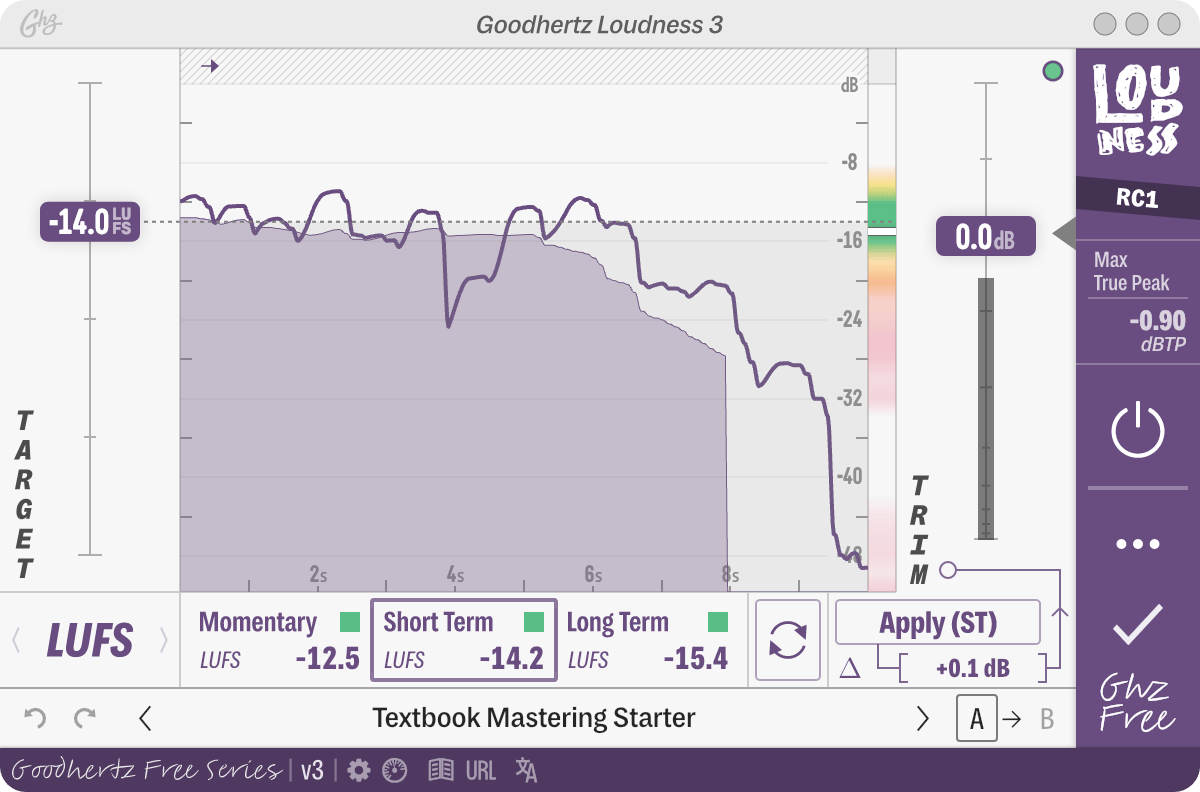Toggle the Momentary green indicator square
The width and height of the screenshot is (1200, 792).
coord(349,623)
